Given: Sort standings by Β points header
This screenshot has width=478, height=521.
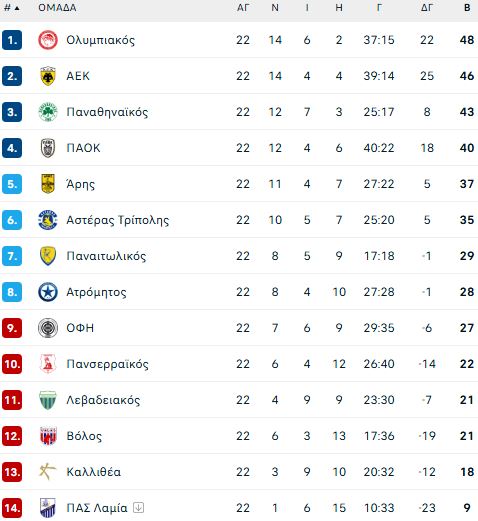Looking at the screenshot, I should coord(467,8).
